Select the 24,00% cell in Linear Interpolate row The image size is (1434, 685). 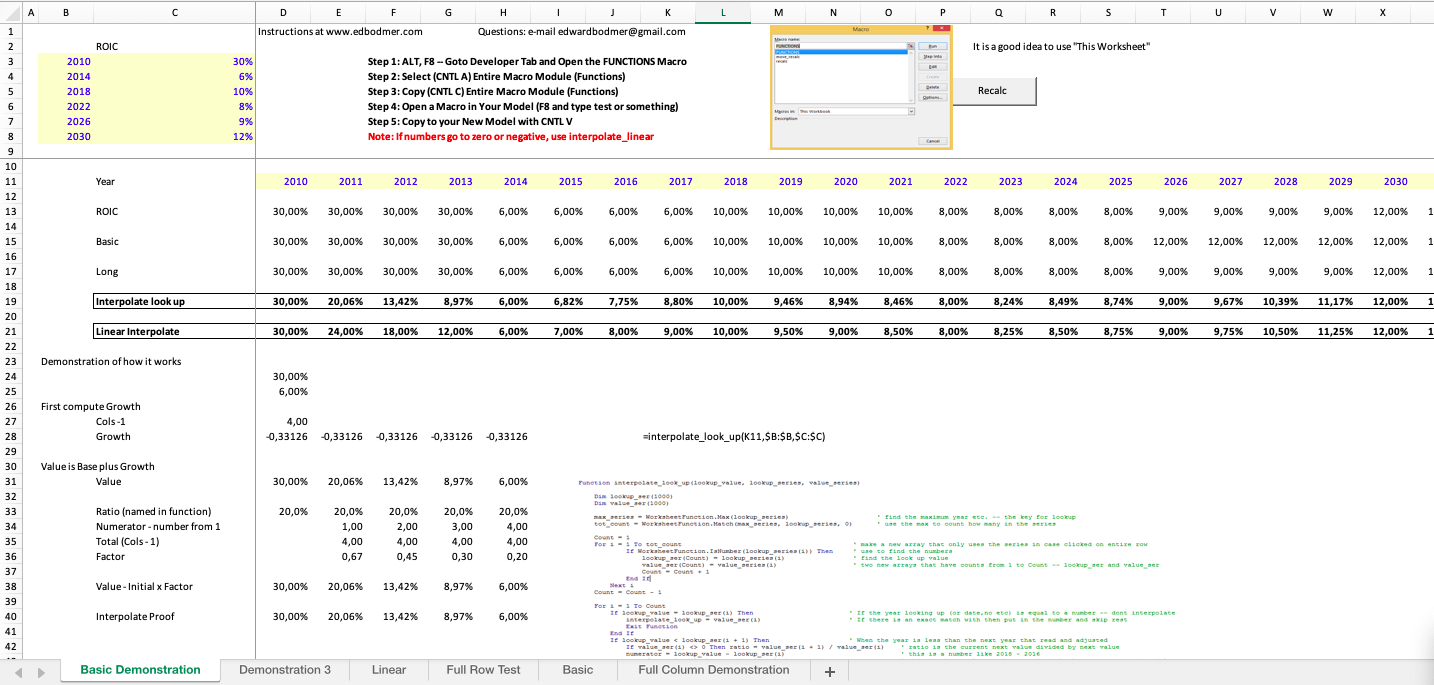click(x=337, y=331)
